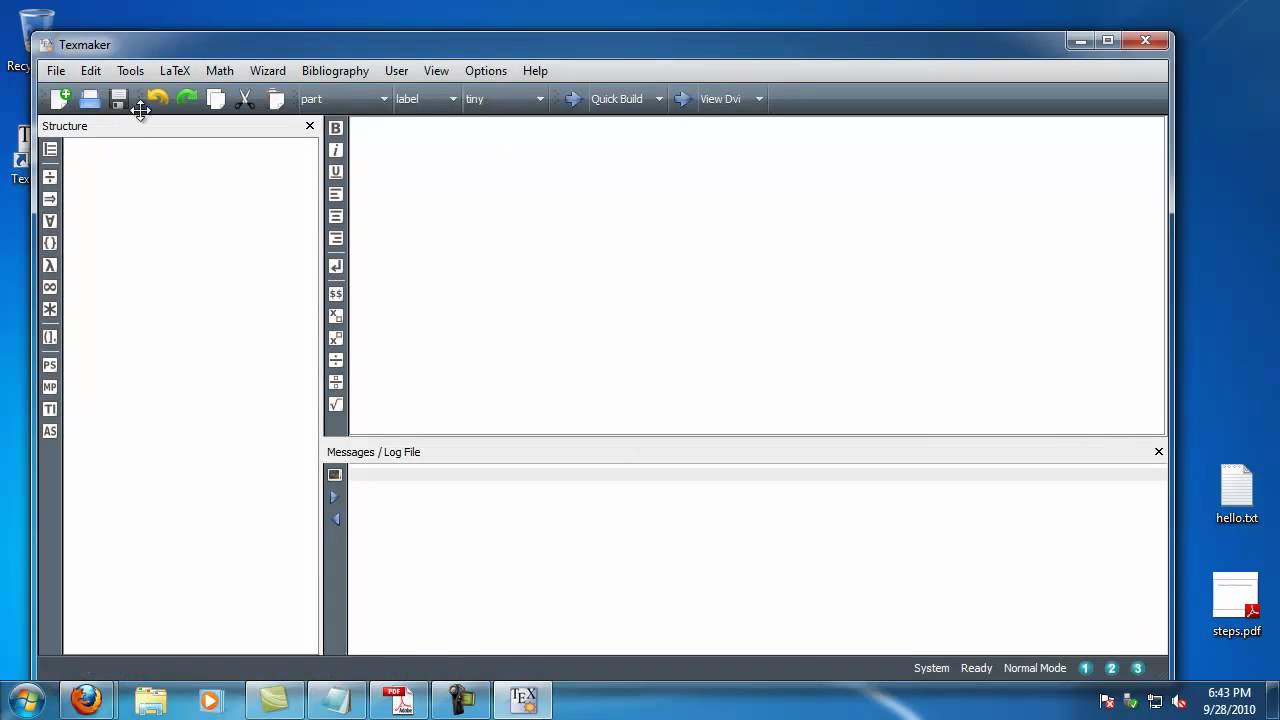Click inside the main editor text area

pyautogui.click(x=757, y=276)
